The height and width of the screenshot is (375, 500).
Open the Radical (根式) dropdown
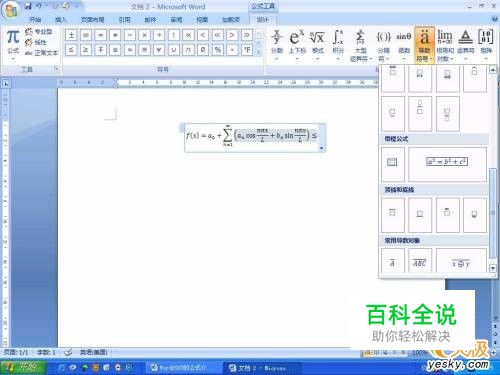[317, 45]
